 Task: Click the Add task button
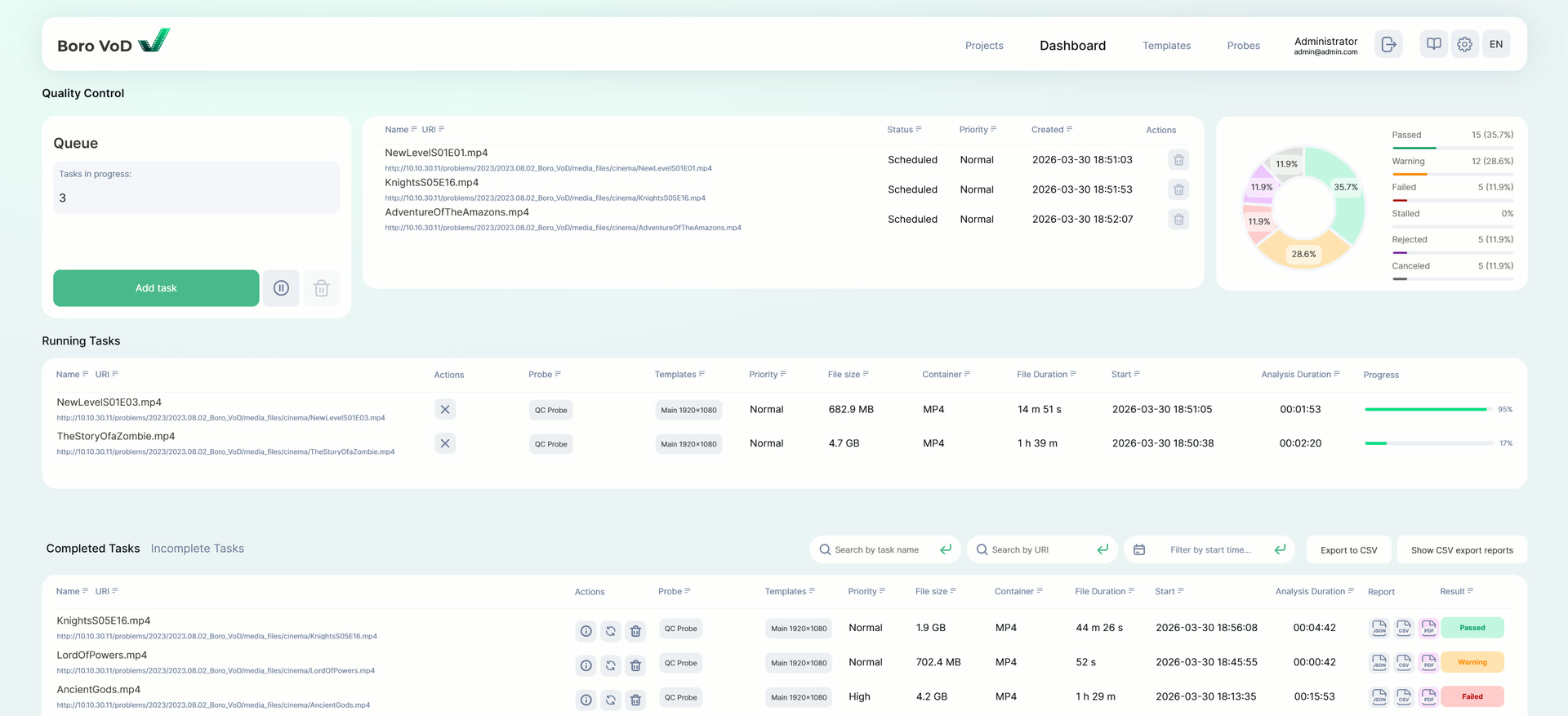156,288
